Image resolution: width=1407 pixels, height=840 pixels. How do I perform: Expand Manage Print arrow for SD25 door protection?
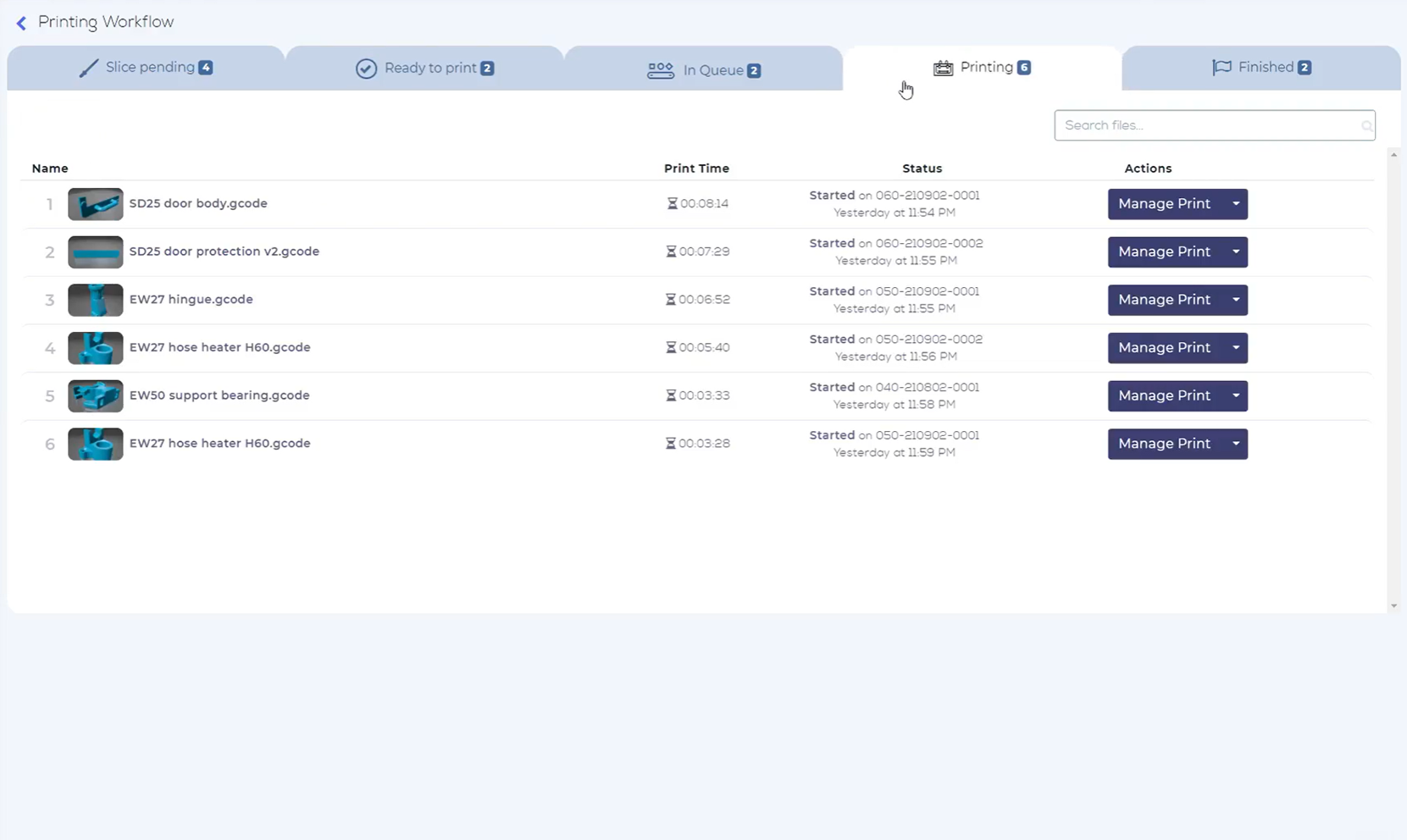click(1236, 252)
